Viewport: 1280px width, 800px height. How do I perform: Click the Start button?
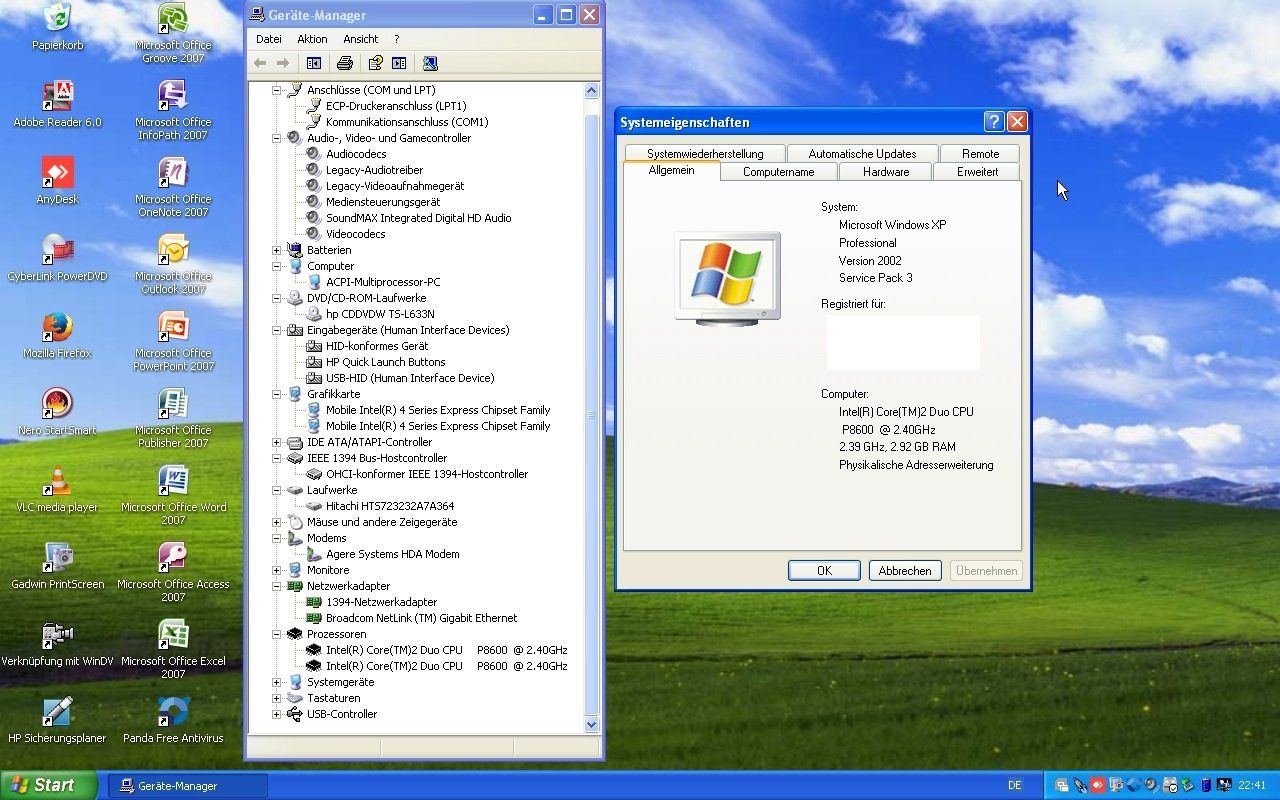(49, 785)
